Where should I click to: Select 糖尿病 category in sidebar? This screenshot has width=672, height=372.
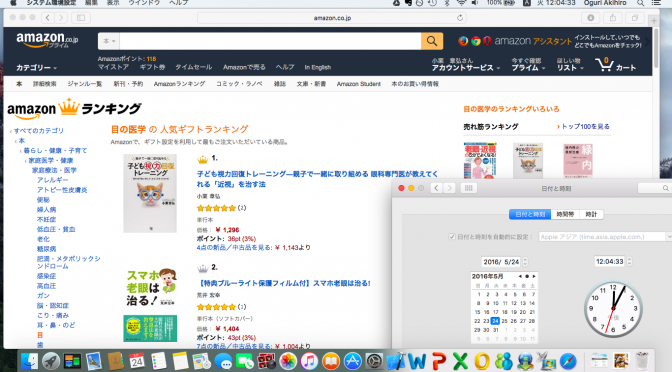pyautogui.click(x=46, y=249)
